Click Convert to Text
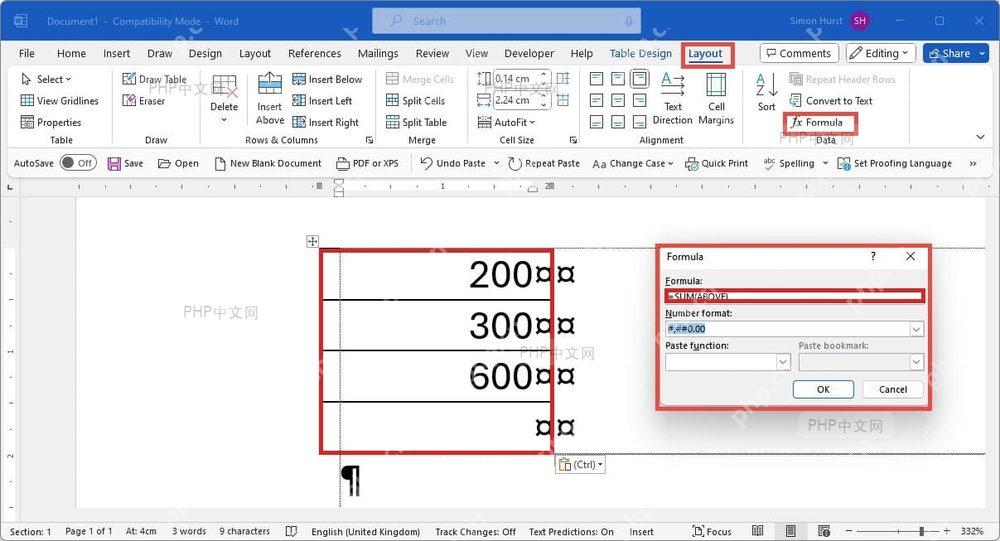The width and height of the screenshot is (1000, 541). tap(830, 101)
